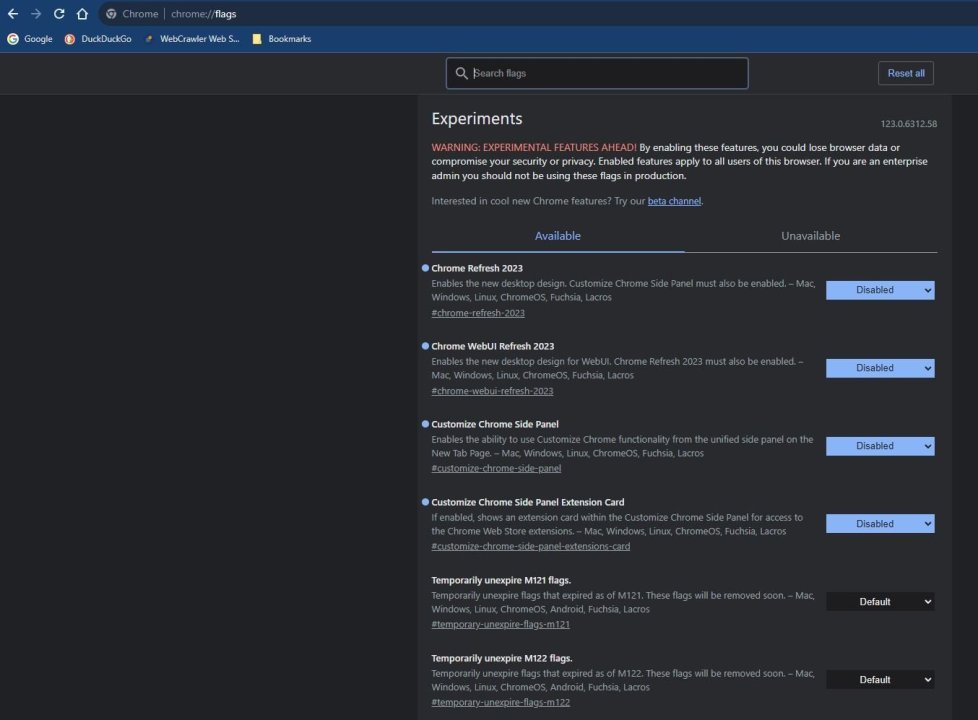Expand the Customize Chrome Side Panel dropdown
The width and height of the screenshot is (978, 720).
pyautogui.click(x=880, y=446)
